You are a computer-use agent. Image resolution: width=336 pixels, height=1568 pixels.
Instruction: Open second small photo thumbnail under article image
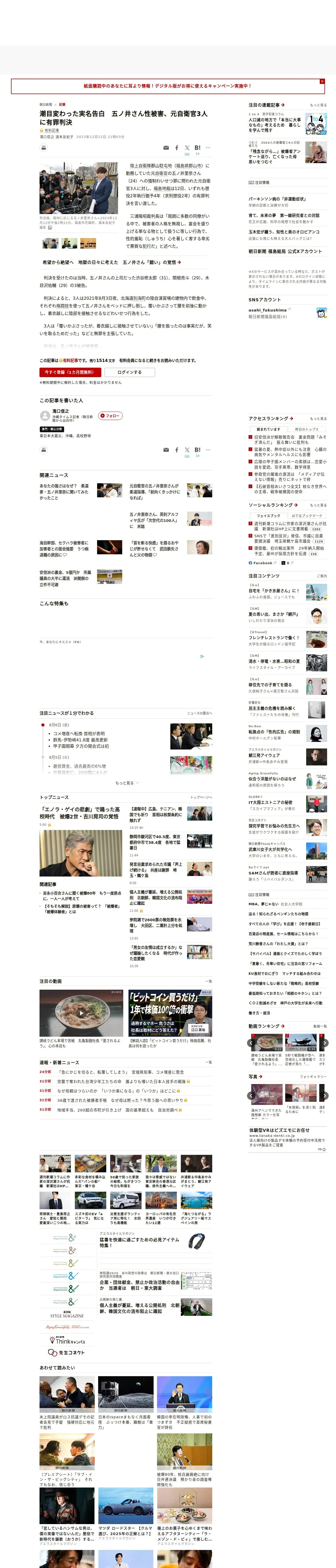point(70,244)
